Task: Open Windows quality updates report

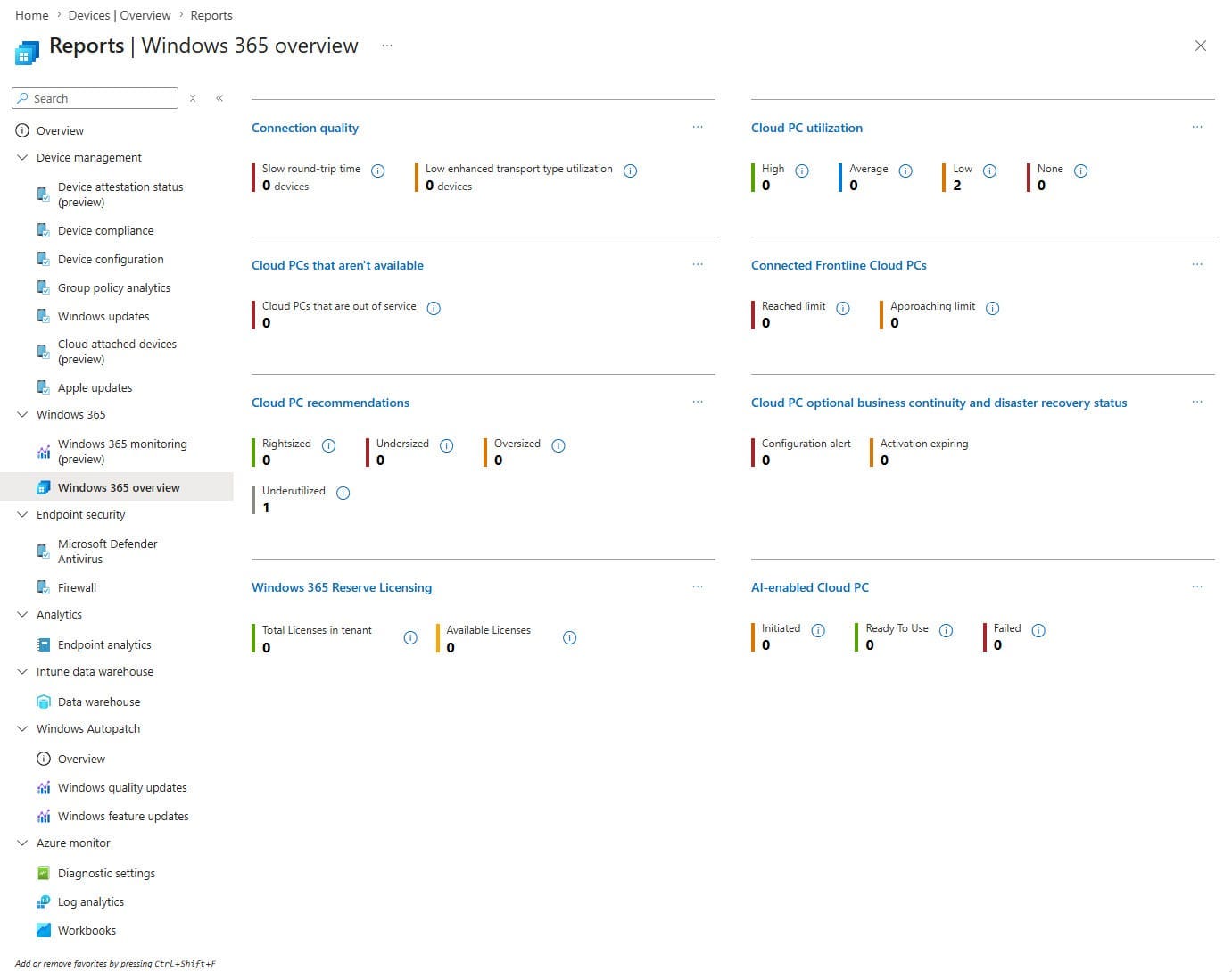Action: [122, 787]
